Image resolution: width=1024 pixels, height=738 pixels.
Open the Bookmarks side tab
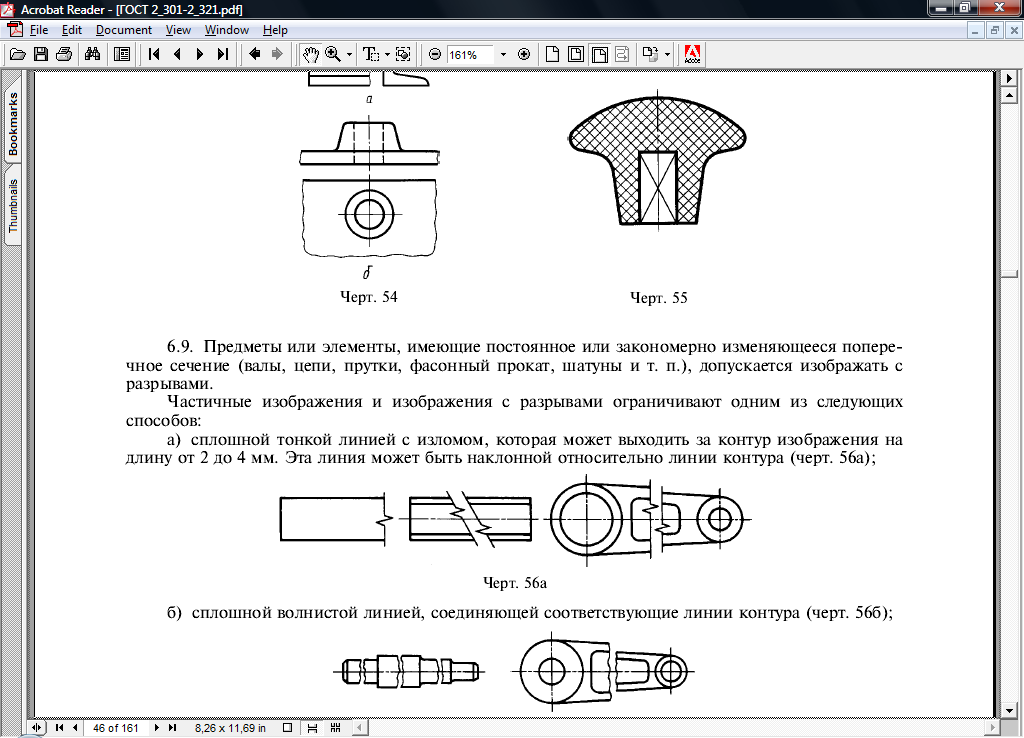(x=12, y=124)
